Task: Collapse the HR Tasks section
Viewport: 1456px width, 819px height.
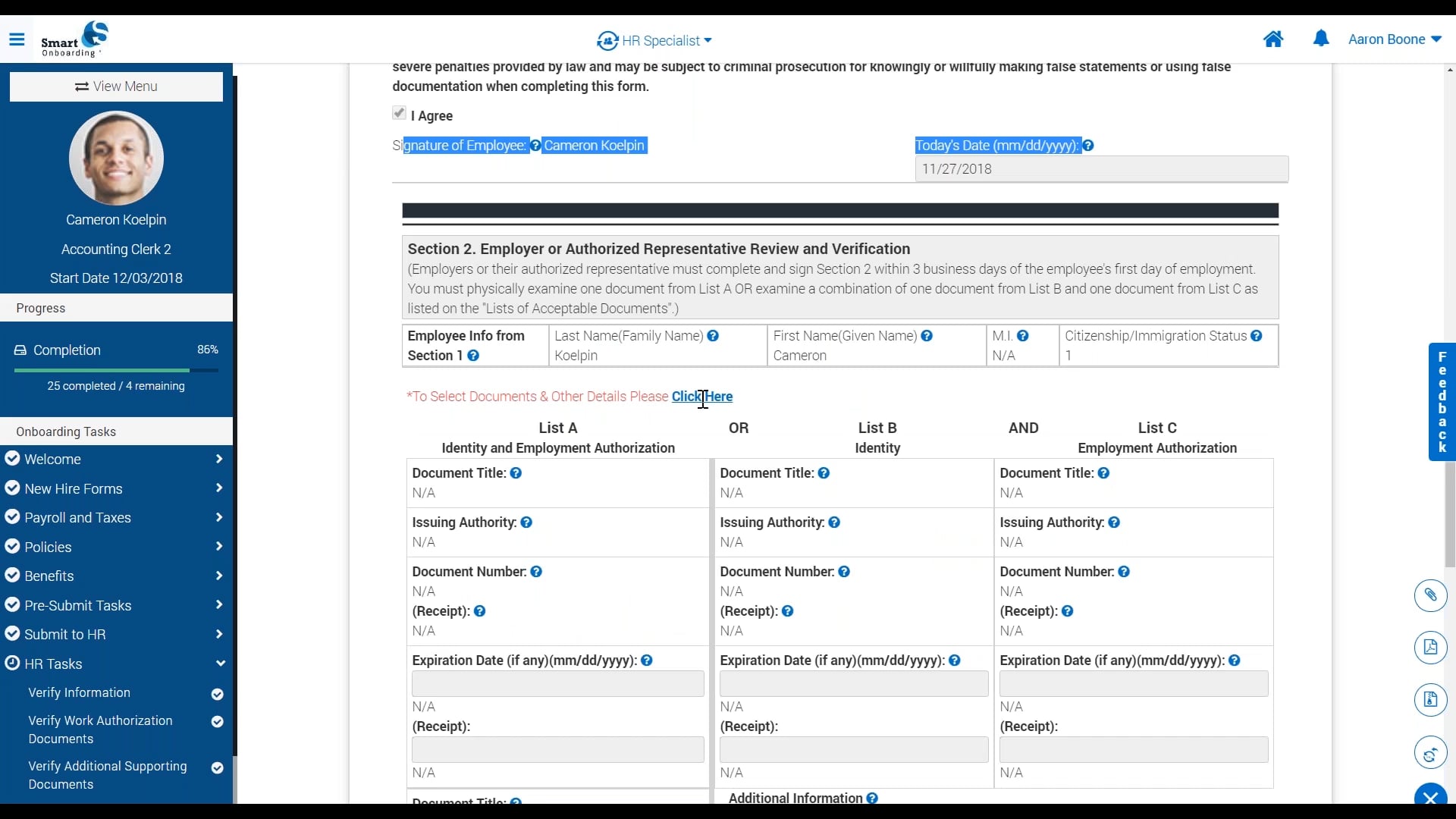Action: (219, 664)
